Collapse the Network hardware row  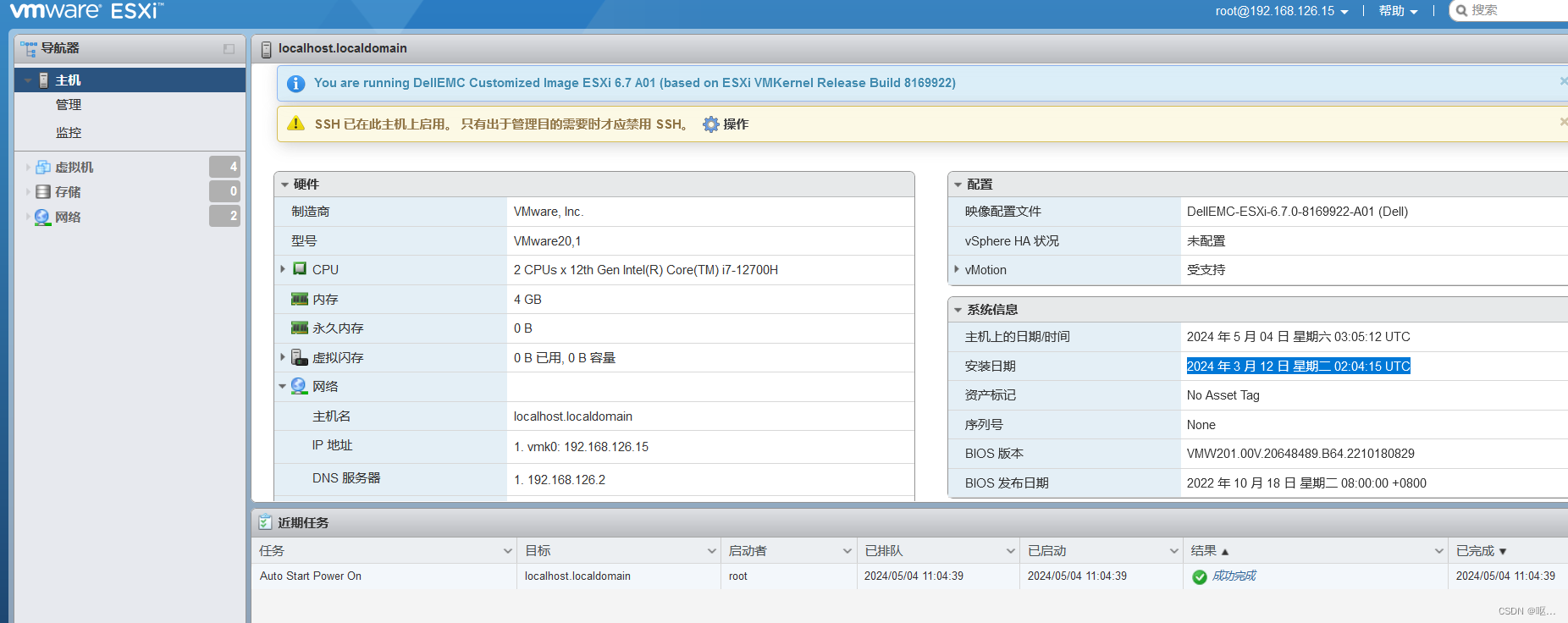click(283, 387)
